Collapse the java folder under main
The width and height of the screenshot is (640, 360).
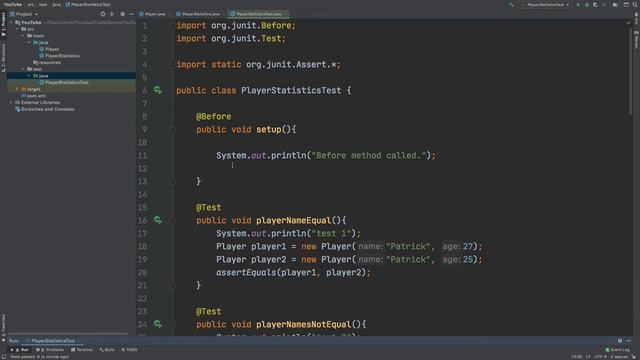pyautogui.click(x=29, y=42)
